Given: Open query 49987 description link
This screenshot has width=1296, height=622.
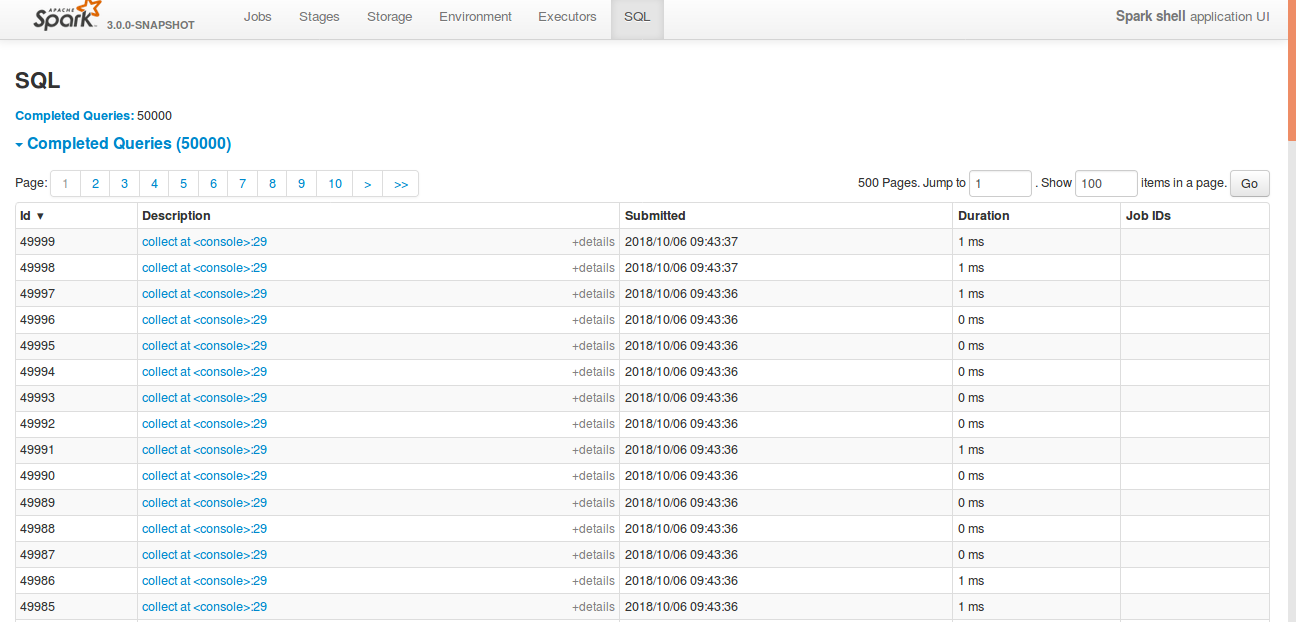Looking at the screenshot, I should pos(204,555).
